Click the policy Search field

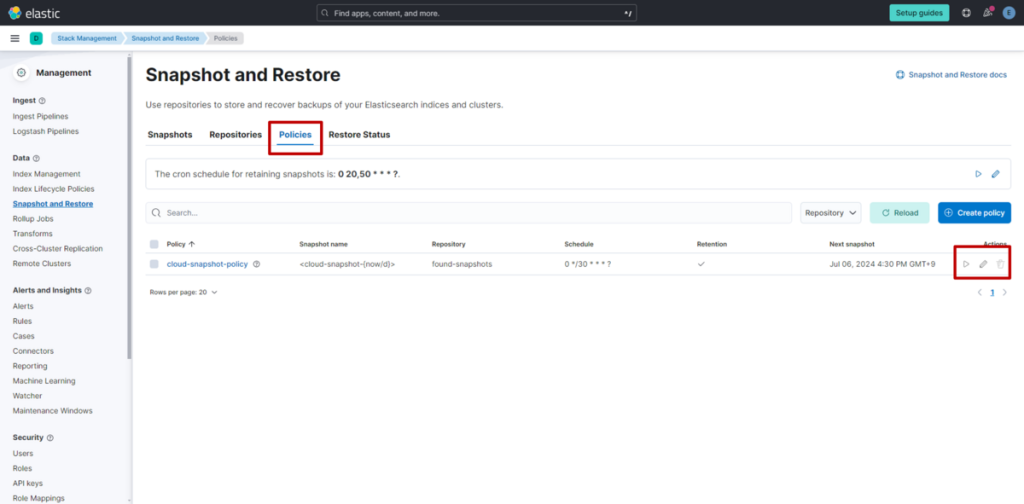(470, 213)
